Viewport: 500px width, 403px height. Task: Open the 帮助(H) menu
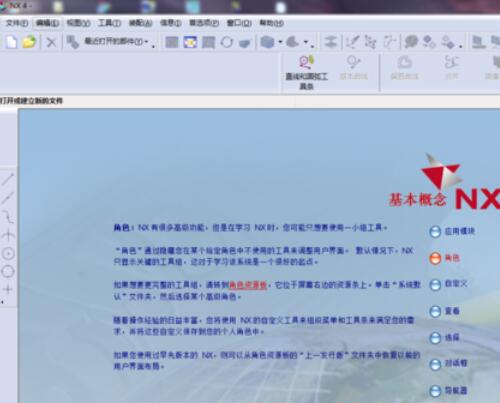pos(271,23)
